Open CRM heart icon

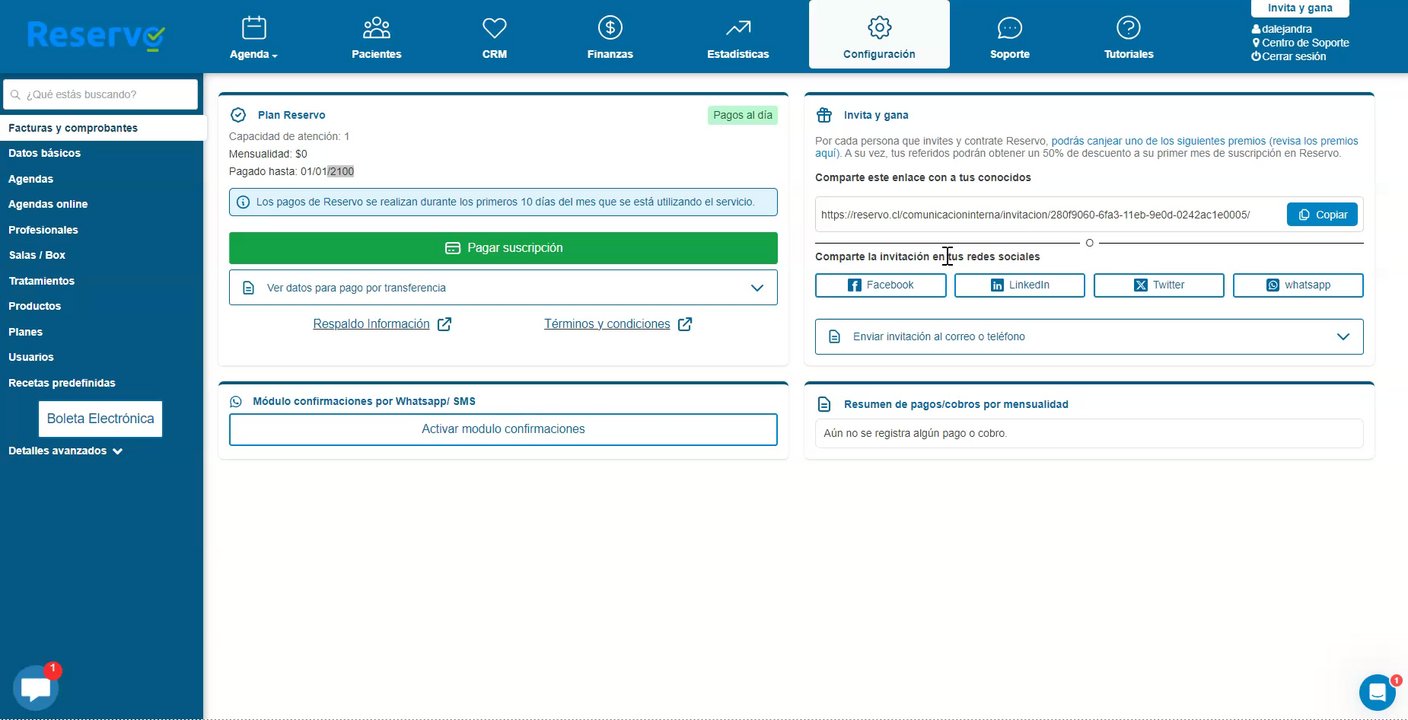point(494,28)
